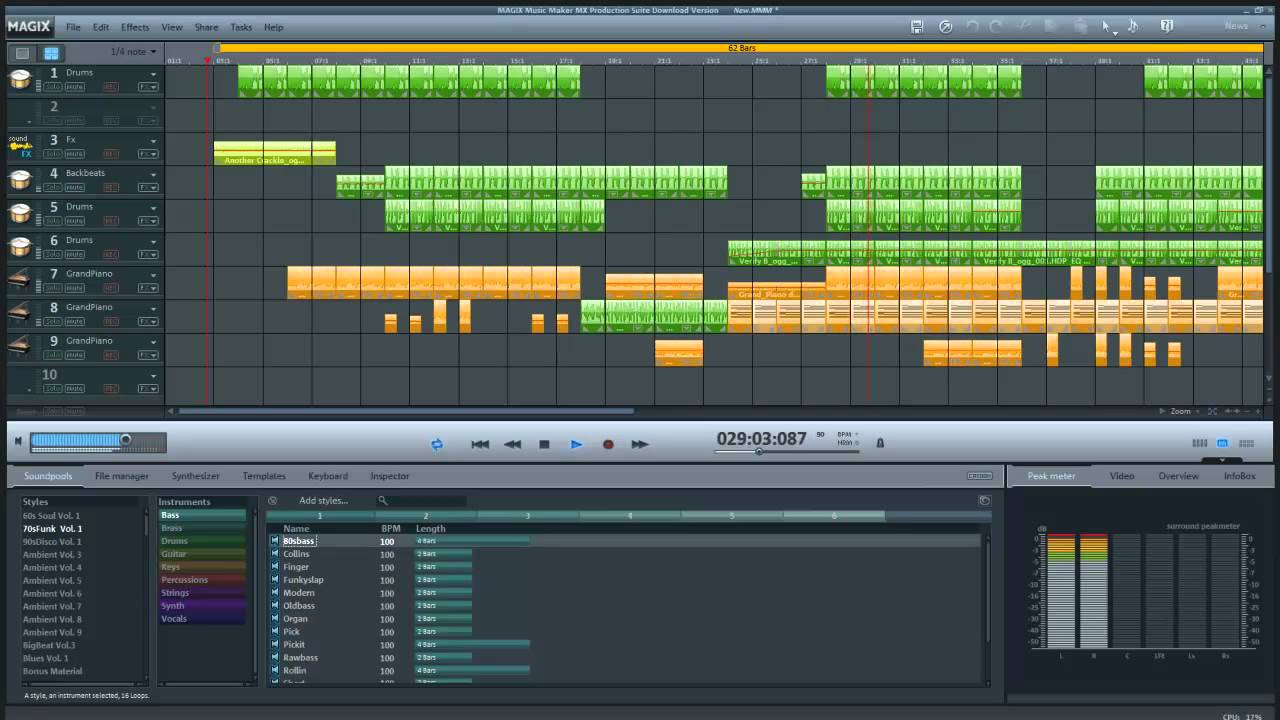Switch to single track view icon
Image resolution: width=1280 pixels, height=720 pixels.
[x=22, y=52]
